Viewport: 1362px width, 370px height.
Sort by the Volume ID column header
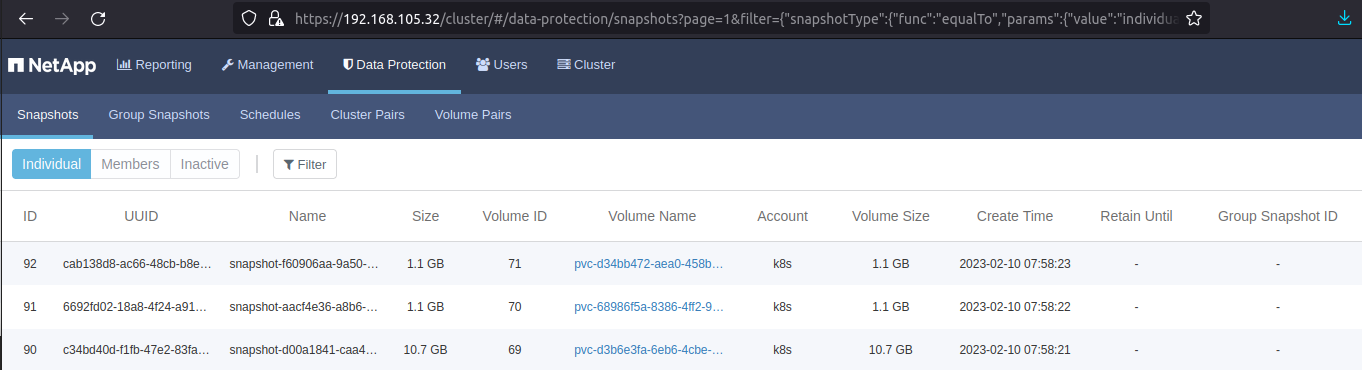[514, 216]
